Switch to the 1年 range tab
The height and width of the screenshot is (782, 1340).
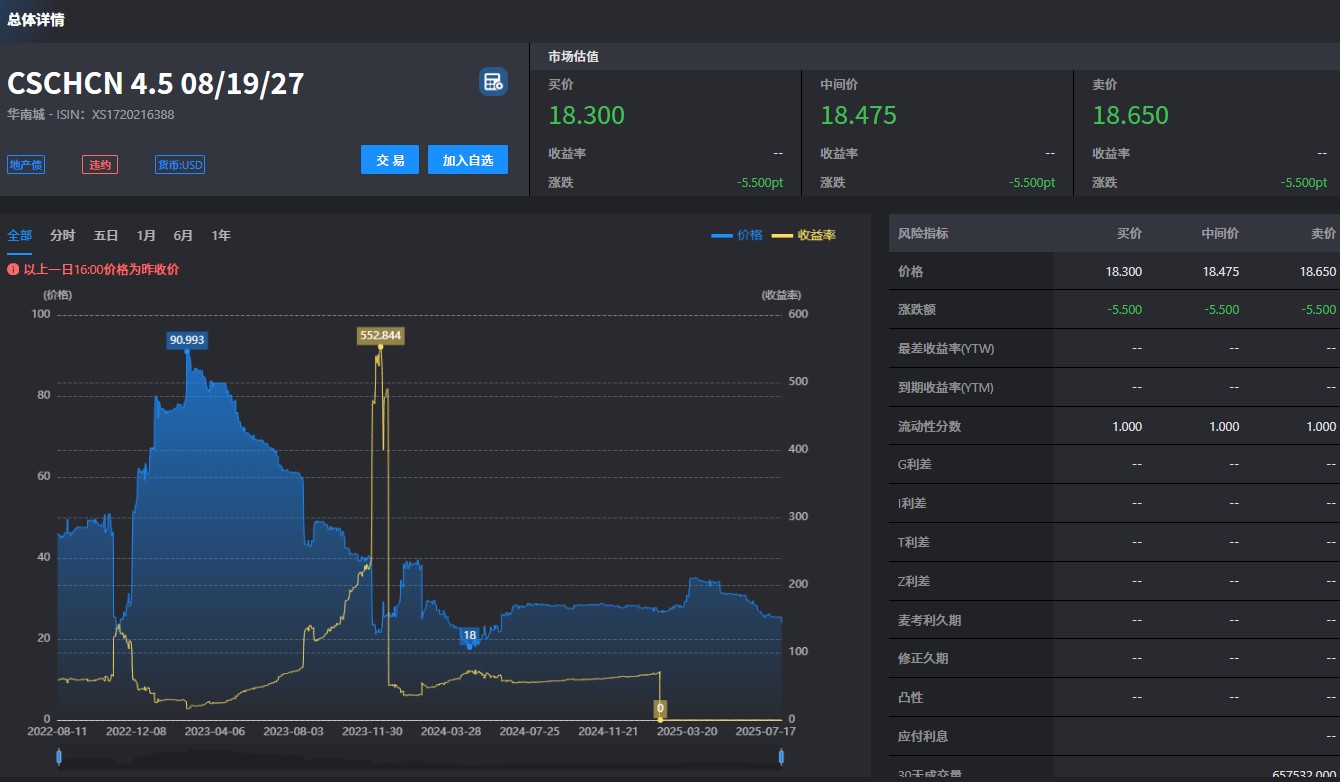(221, 235)
